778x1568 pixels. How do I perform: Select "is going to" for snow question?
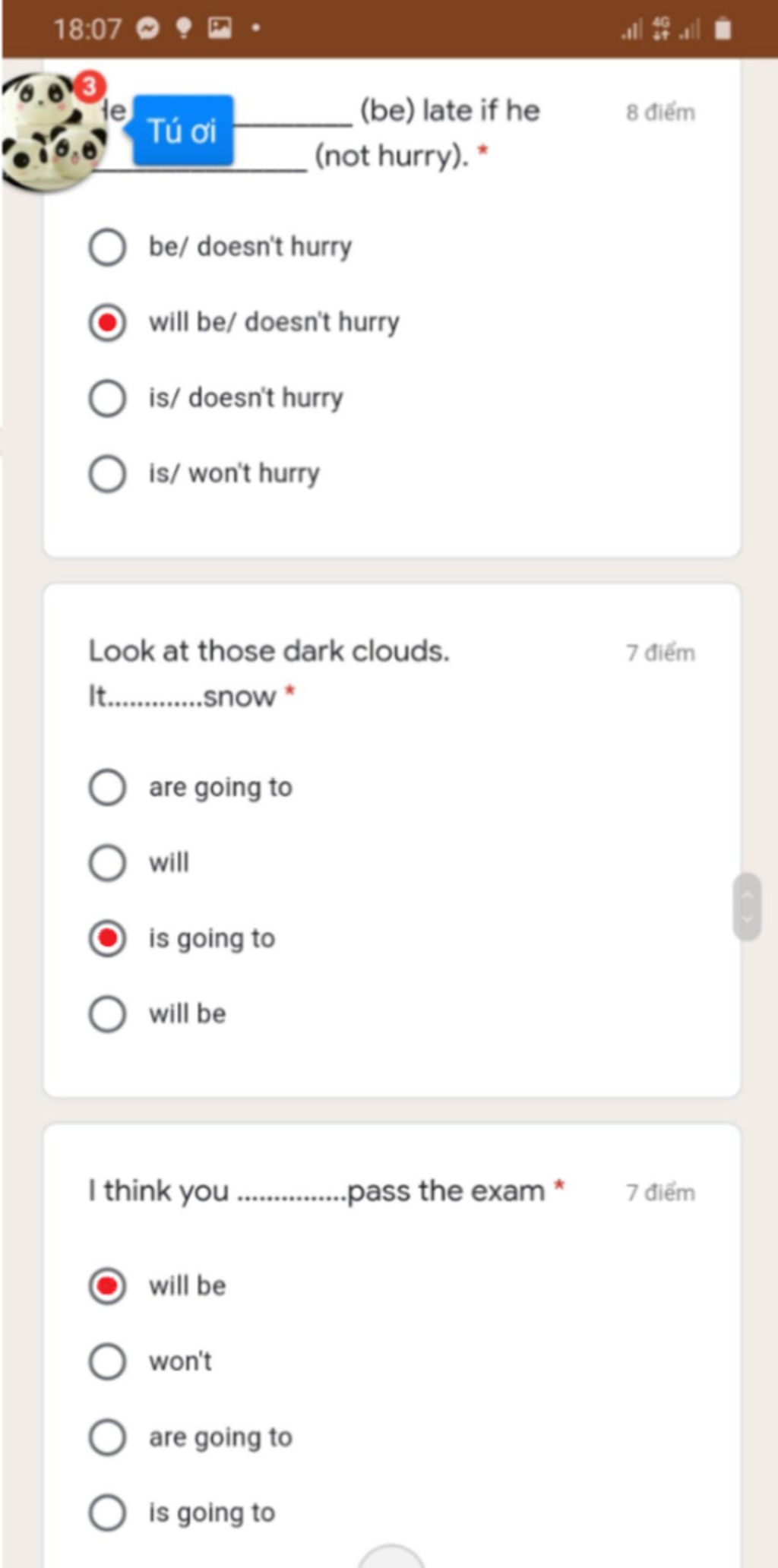tap(107, 938)
